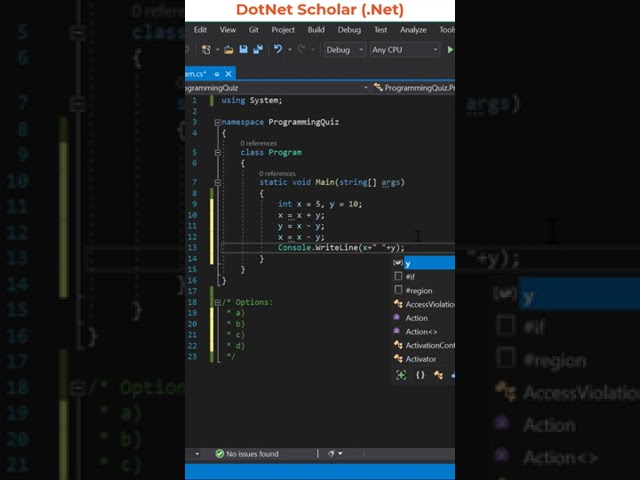The image size is (640, 480).
Task: Open the ProgrammingQuiz project navigation dropdown
Action: (365, 87)
